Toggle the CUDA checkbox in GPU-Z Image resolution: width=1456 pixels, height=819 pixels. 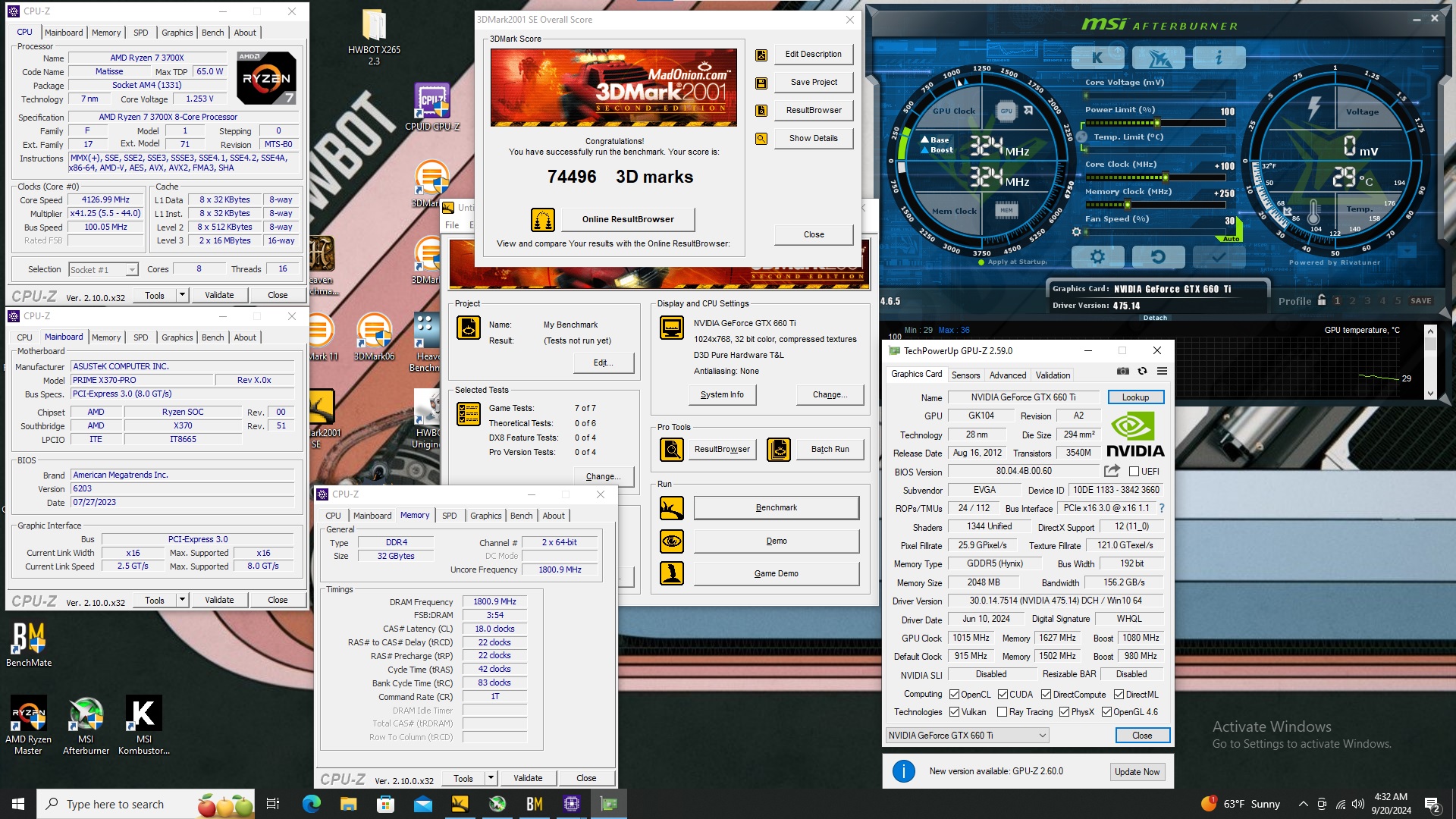point(1003,695)
